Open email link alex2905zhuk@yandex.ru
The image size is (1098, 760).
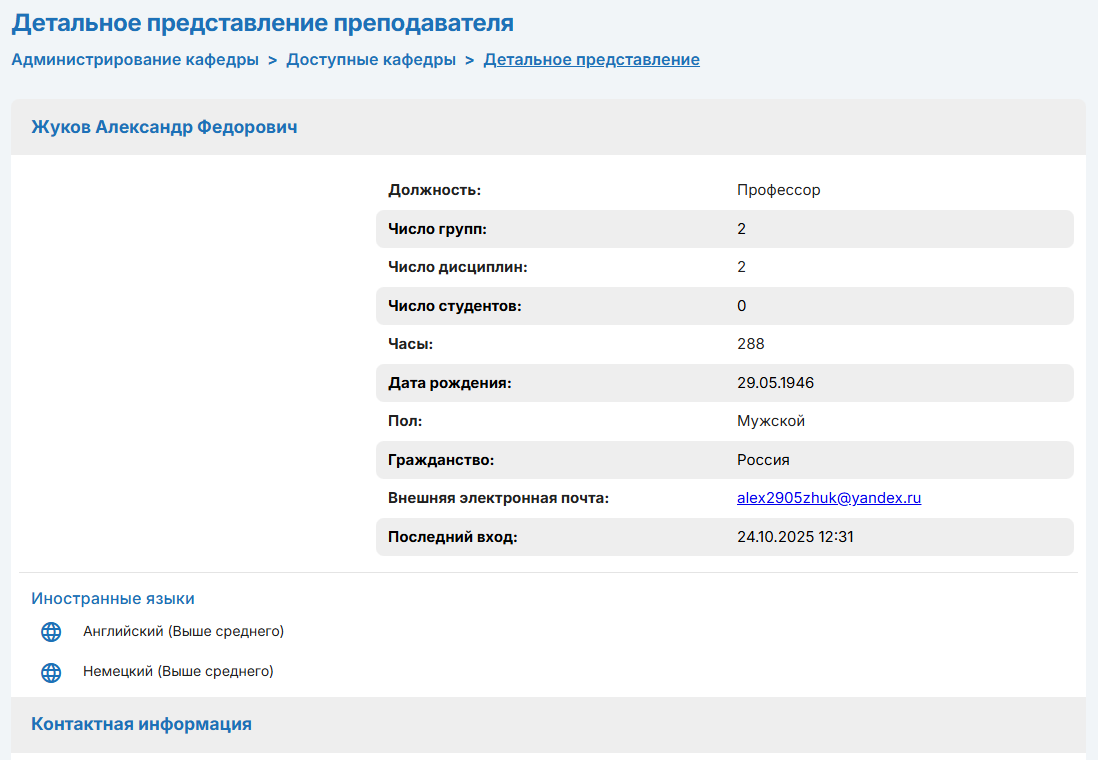pyautogui.click(x=829, y=498)
